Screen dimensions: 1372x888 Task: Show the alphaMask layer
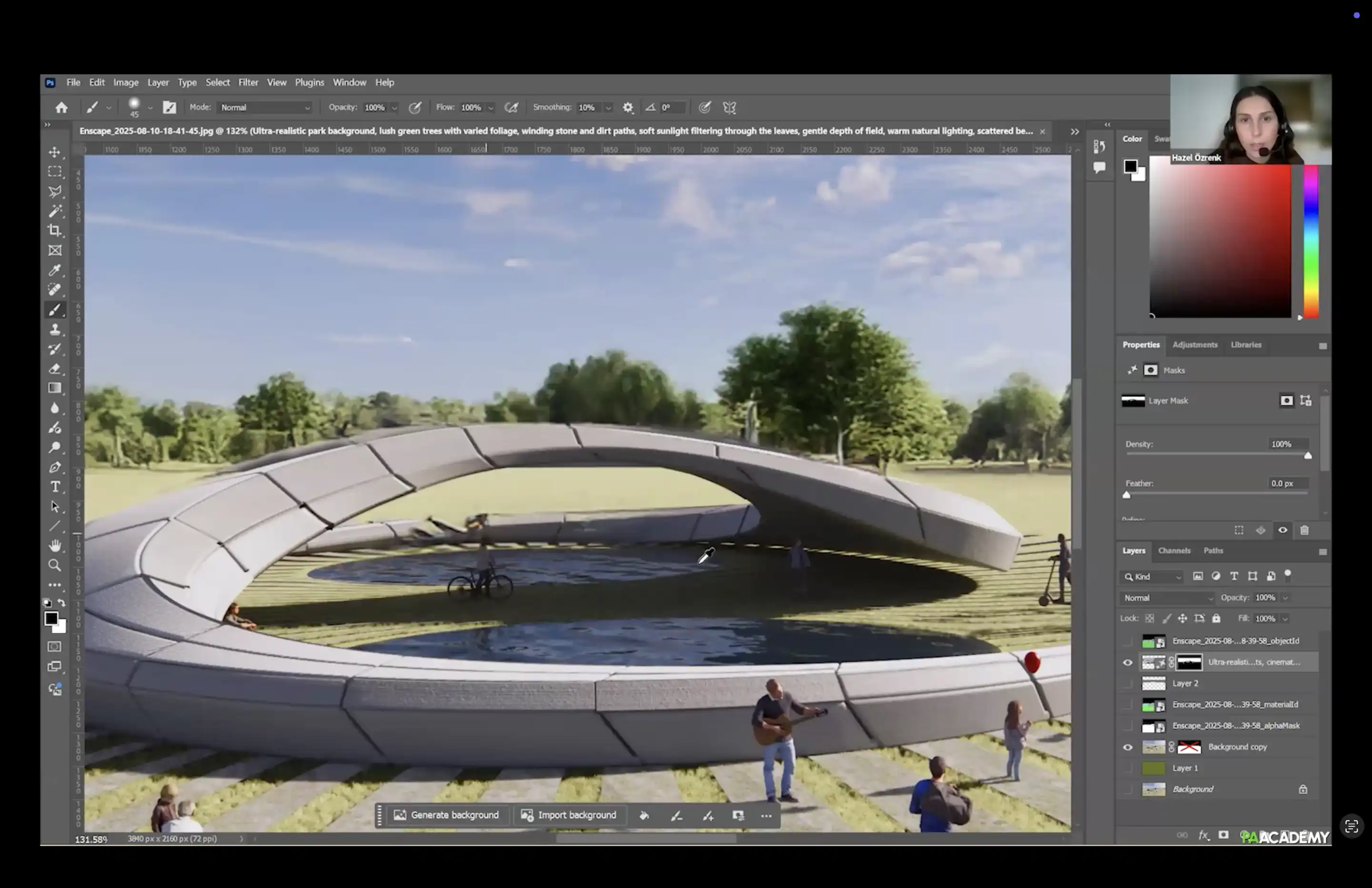[1128, 726]
